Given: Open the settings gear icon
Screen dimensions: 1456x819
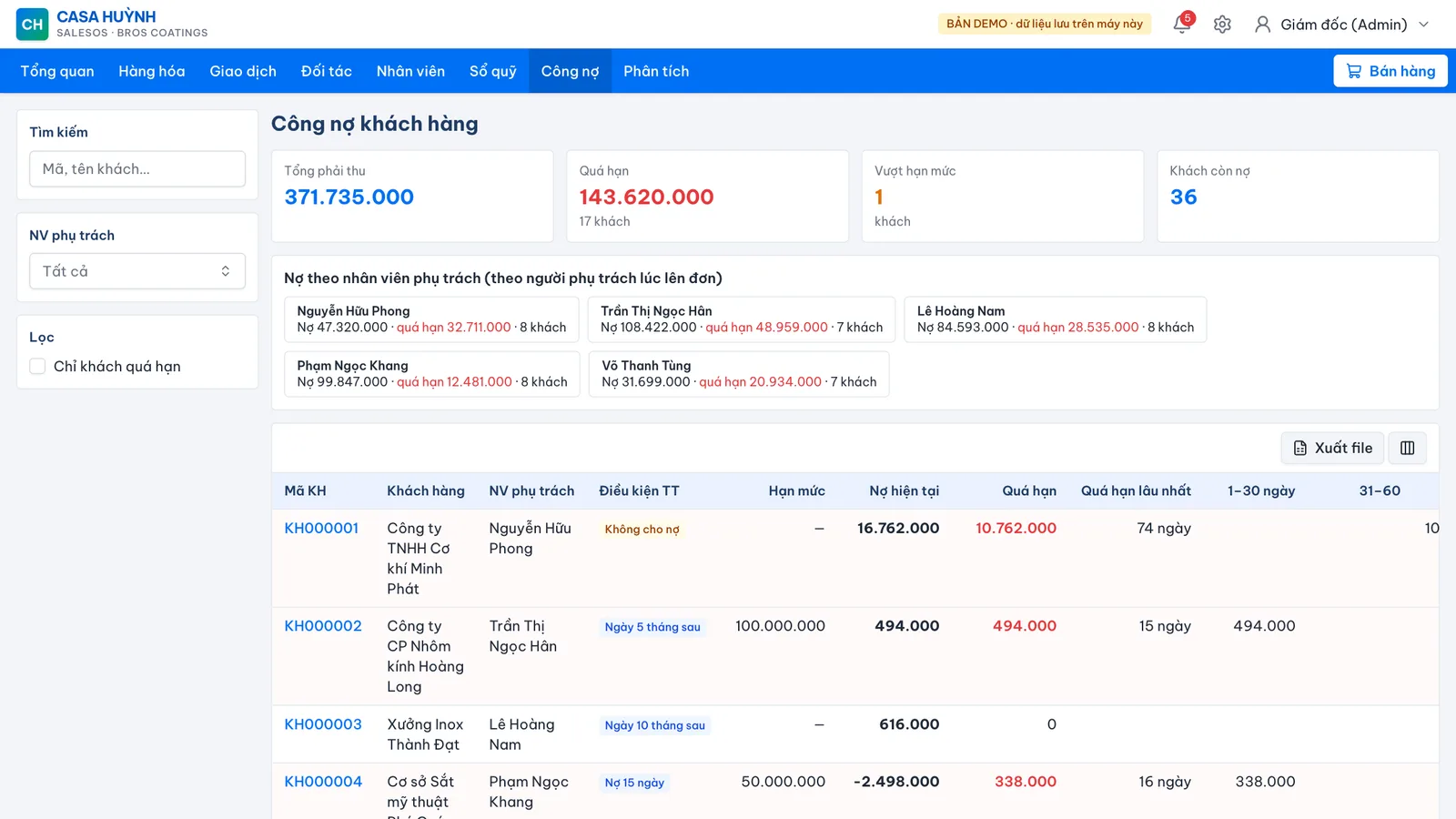Looking at the screenshot, I should (x=1222, y=25).
